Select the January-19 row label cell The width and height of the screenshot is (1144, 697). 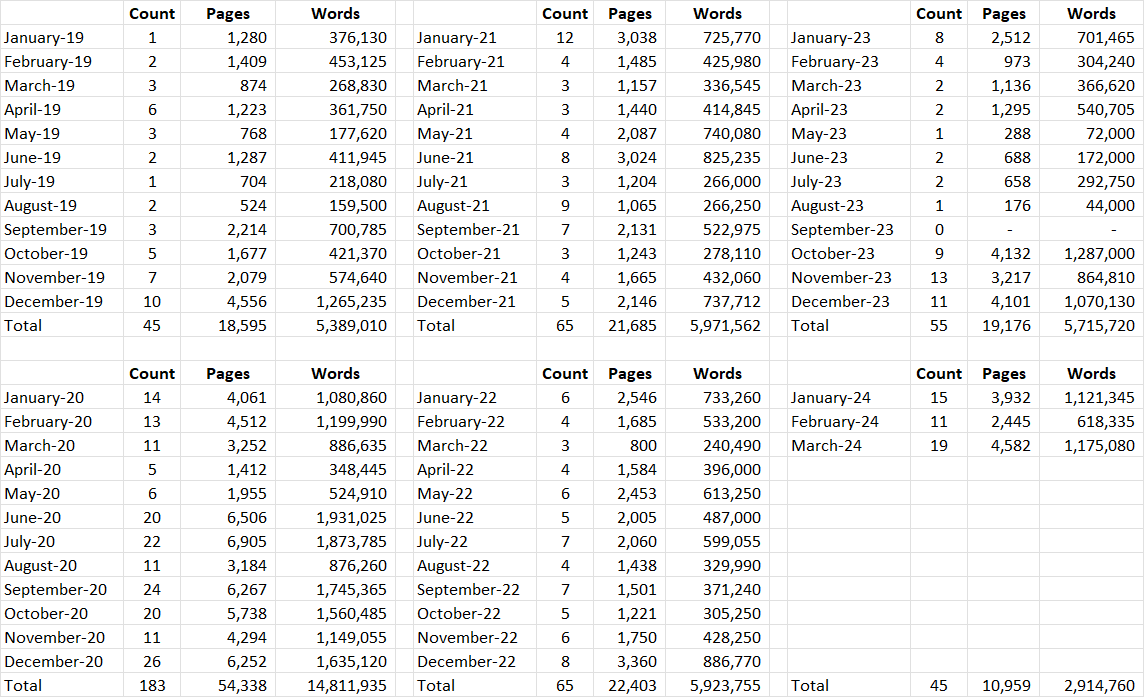62,37
